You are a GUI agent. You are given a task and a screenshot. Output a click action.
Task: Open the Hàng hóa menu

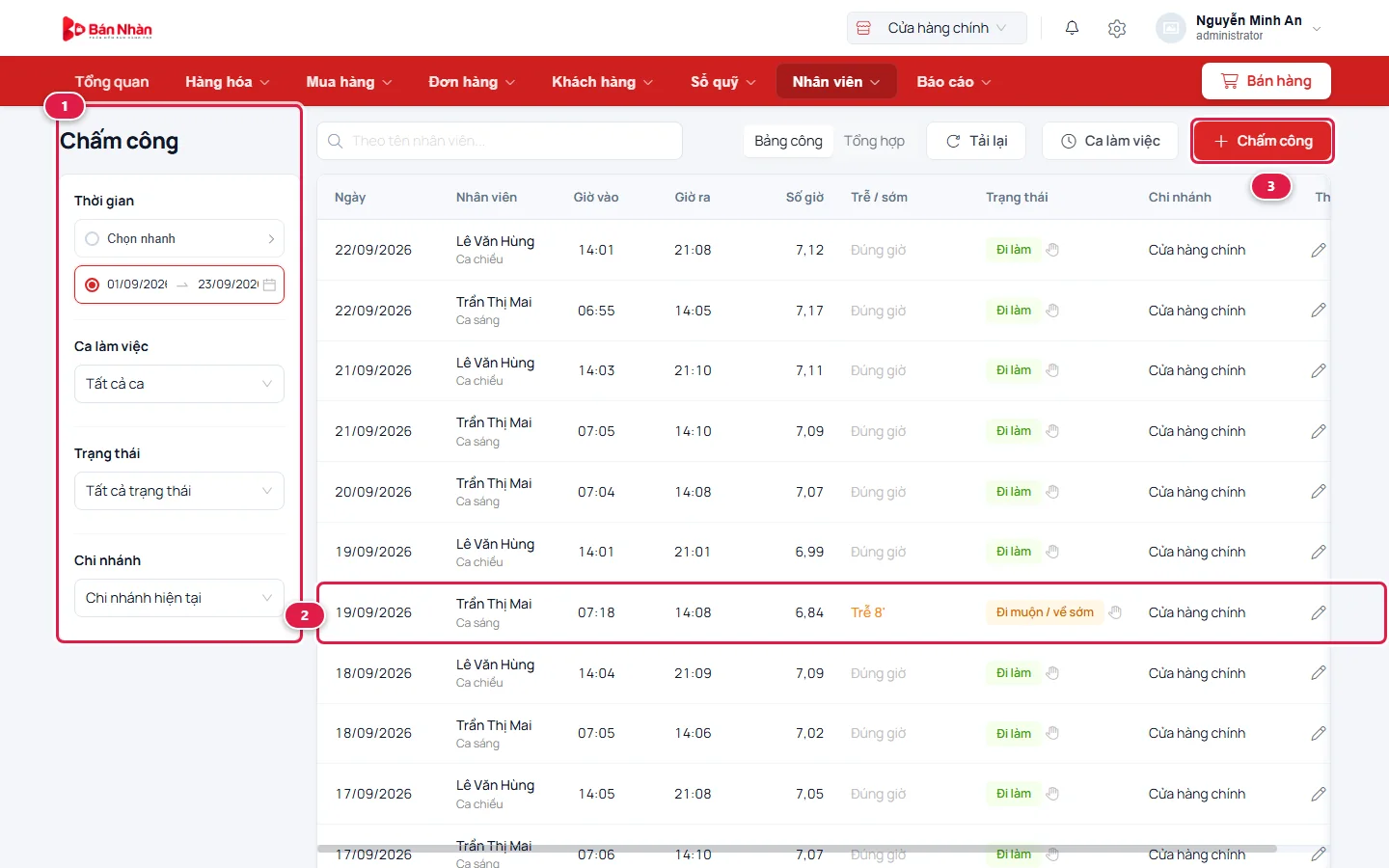coord(228,82)
